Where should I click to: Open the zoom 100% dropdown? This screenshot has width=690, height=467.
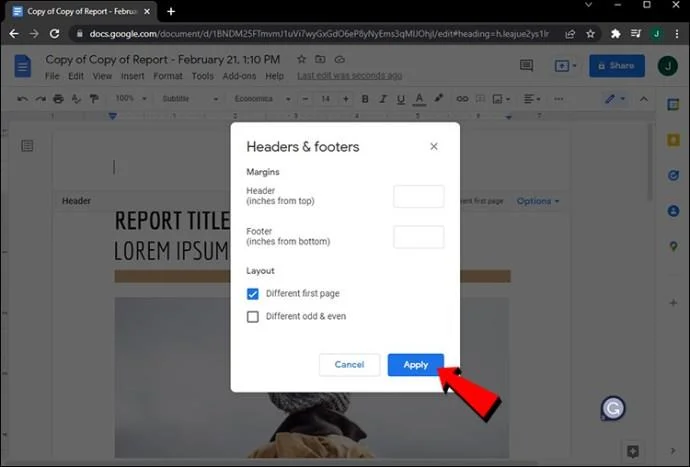pos(131,99)
